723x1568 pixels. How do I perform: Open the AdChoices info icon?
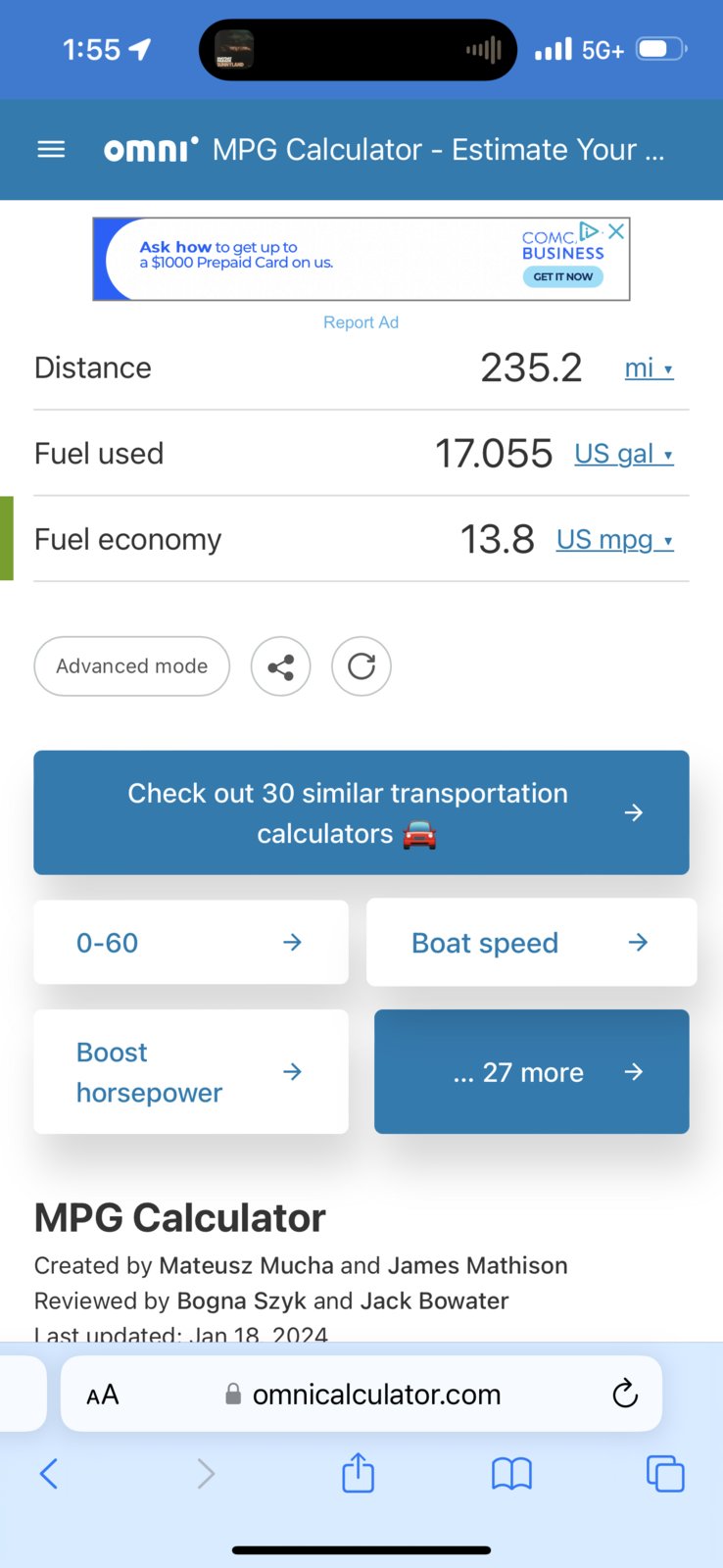(x=589, y=231)
